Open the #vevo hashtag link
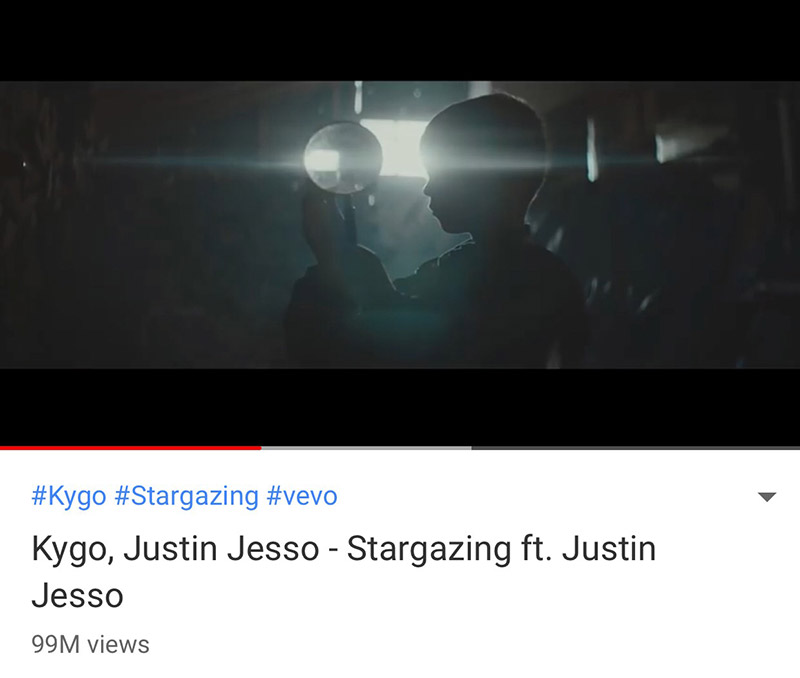The width and height of the screenshot is (800, 678). pyautogui.click(x=302, y=496)
